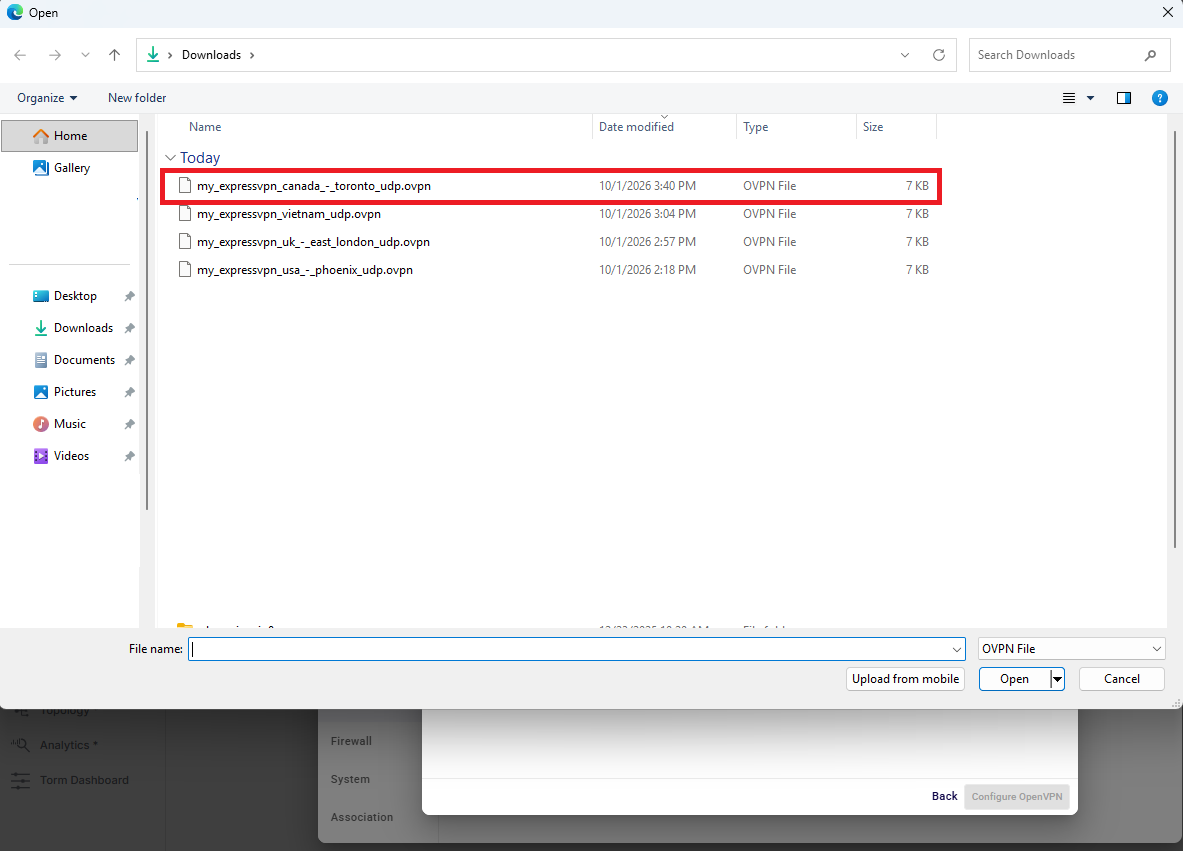Open the Downloads quick access folder

click(x=83, y=328)
